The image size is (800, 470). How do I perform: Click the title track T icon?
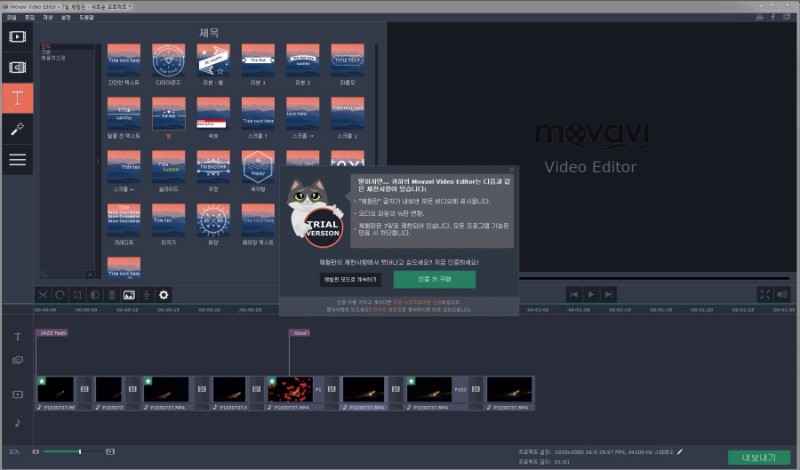pos(18,337)
